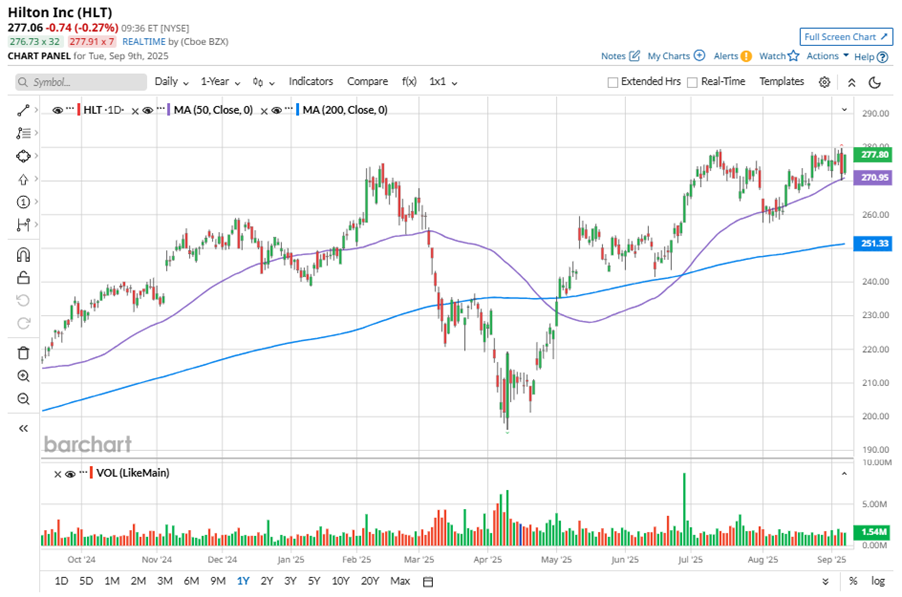Click the undo arrow in left toolbar
Image resolution: width=902 pixels, height=597 pixels.
pyautogui.click(x=23, y=301)
